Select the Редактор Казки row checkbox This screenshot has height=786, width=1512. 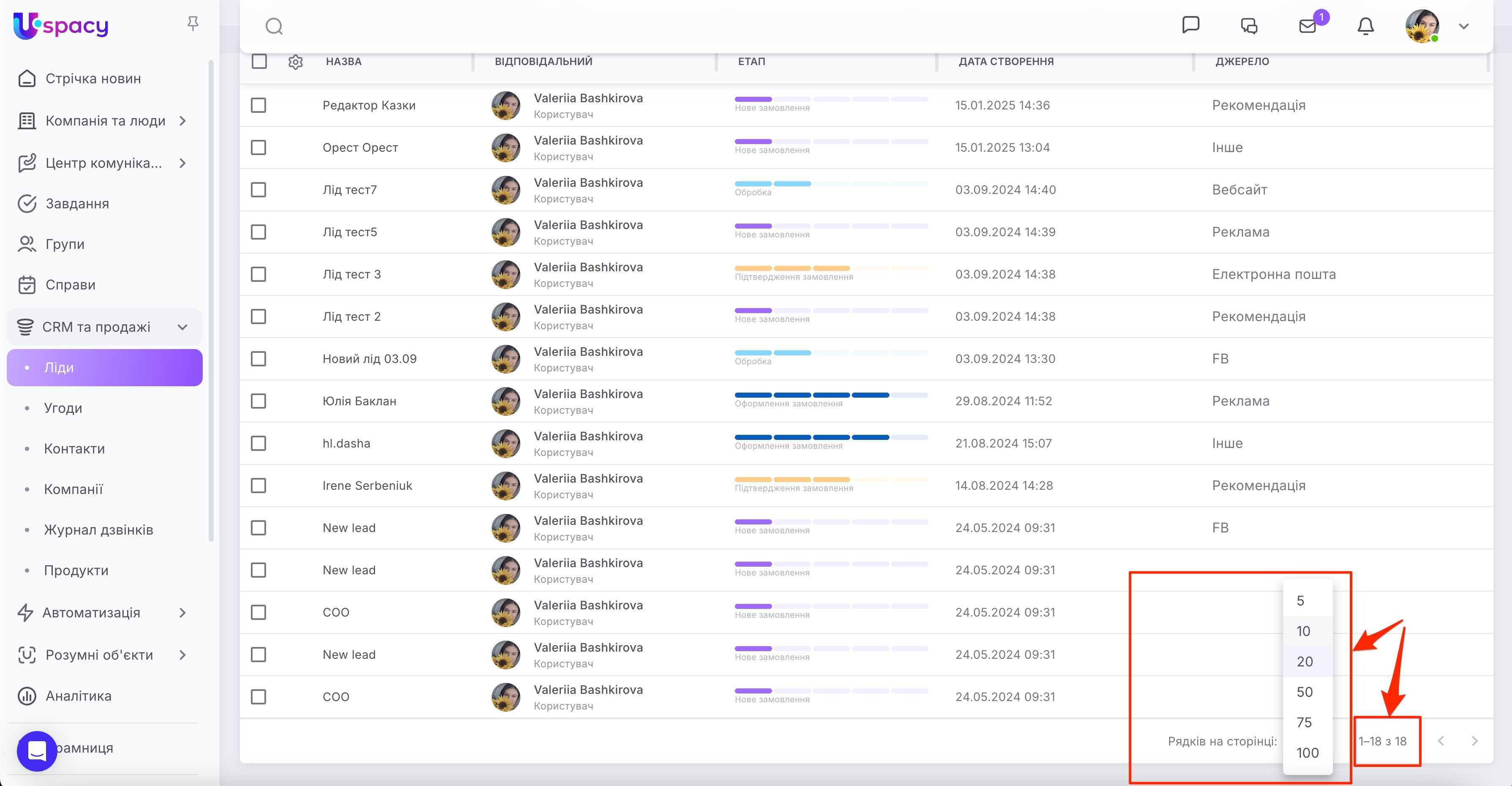(x=258, y=105)
